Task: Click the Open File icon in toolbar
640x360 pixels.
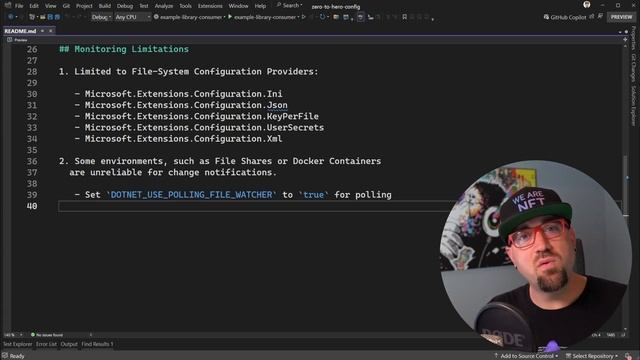Action: click(x=42, y=17)
